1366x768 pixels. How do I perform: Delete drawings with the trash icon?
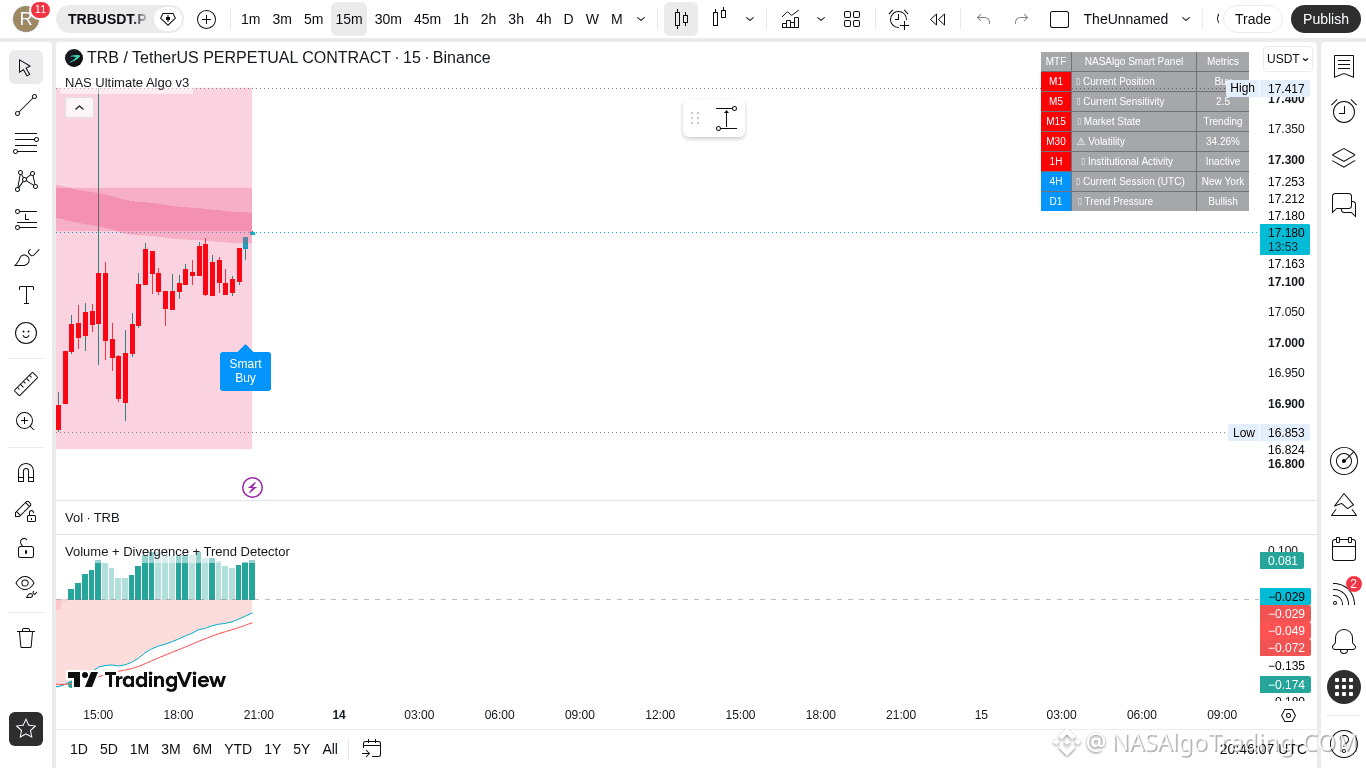26,637
